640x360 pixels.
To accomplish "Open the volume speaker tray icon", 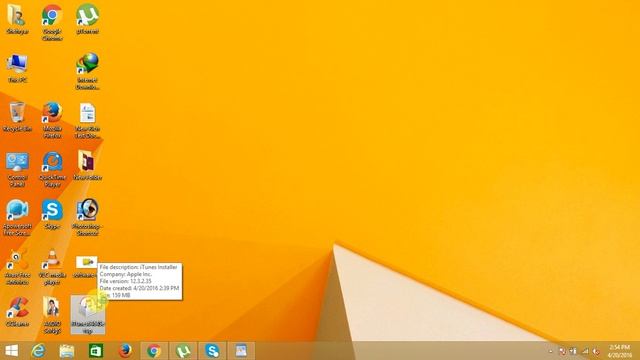I will click(x=596, y=351).
